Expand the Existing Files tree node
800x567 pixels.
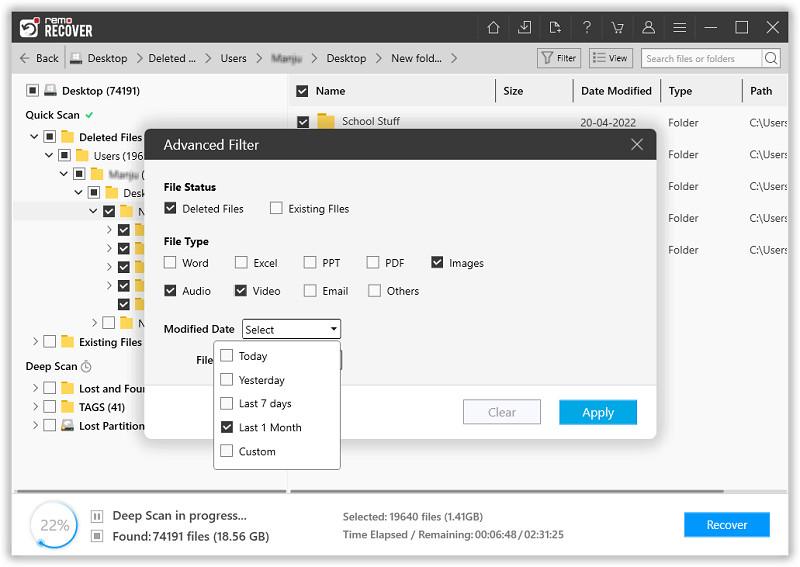(36, 342)
